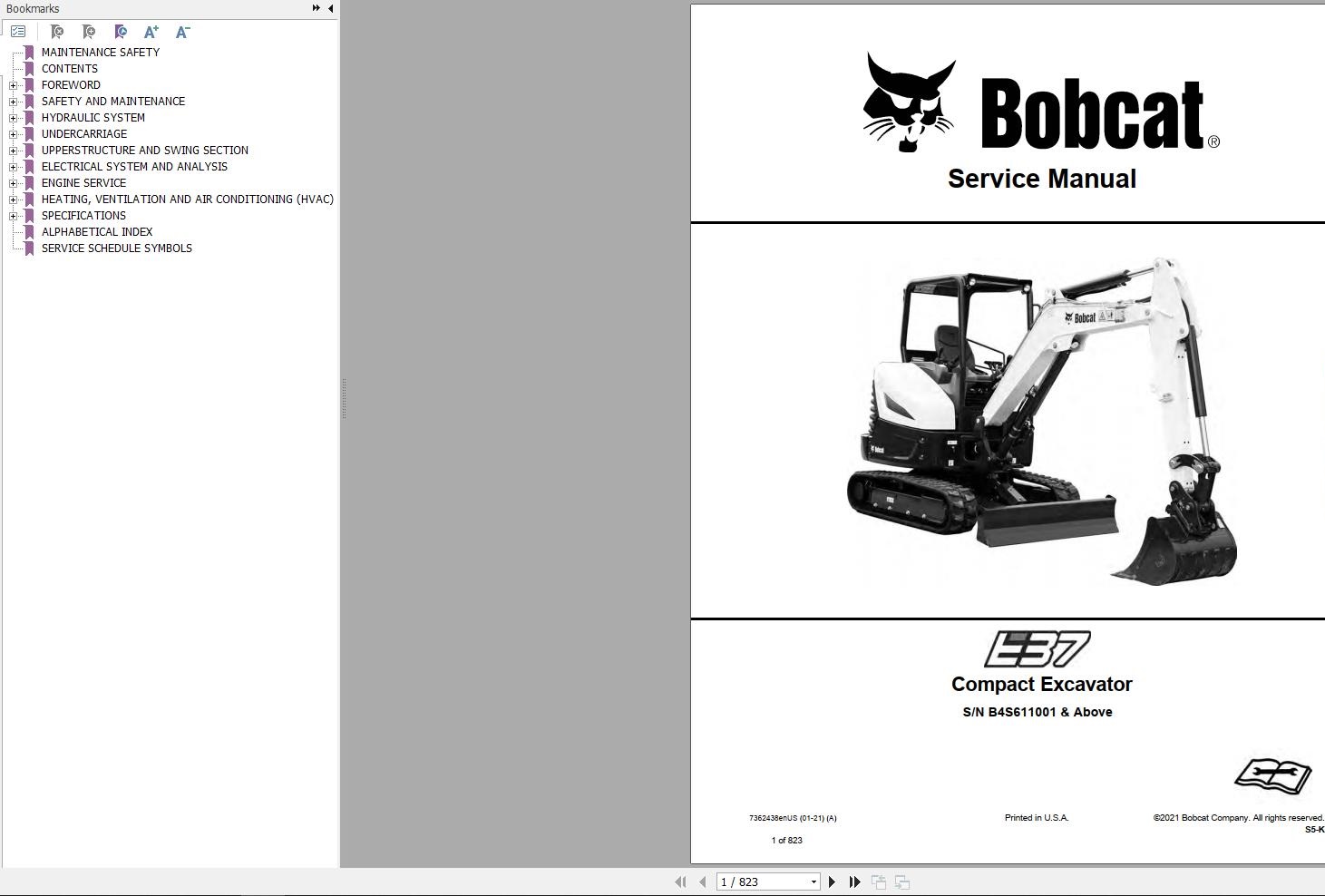Go to the previous page
Viewport: 1325px width, 896px height.
(702, 881)
